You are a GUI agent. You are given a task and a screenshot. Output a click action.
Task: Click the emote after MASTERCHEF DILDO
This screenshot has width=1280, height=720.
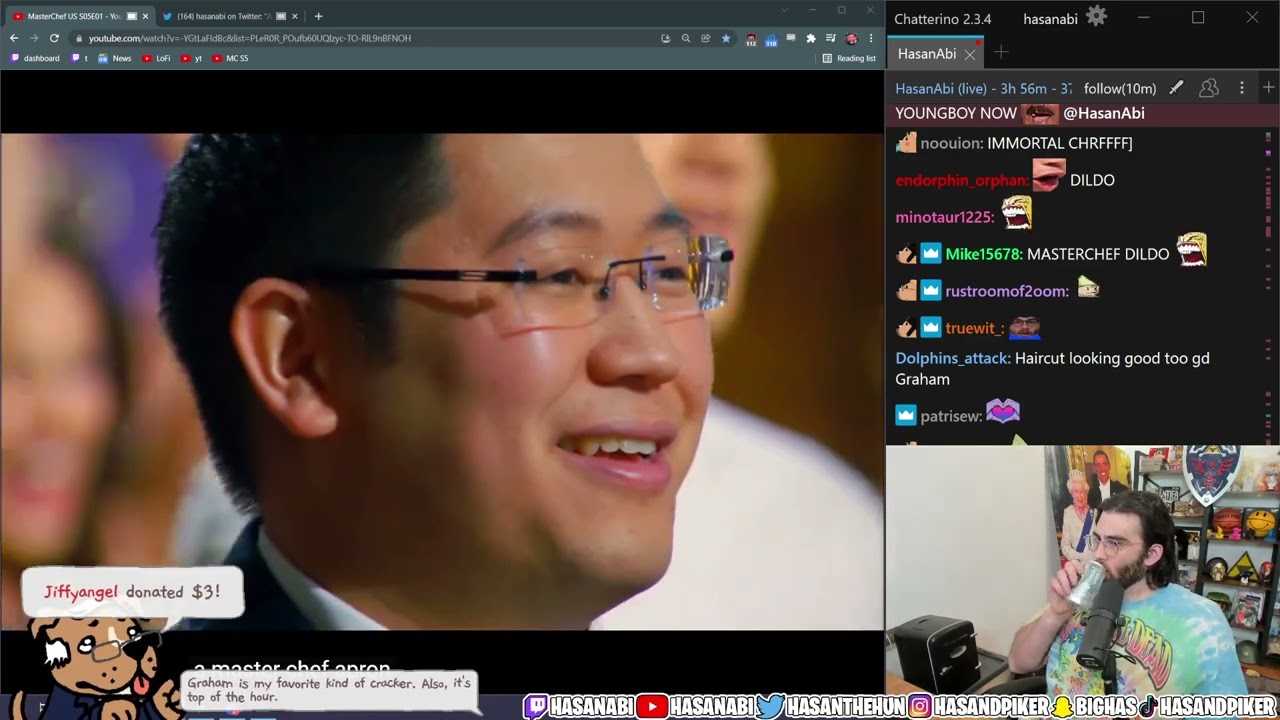(x=1191, y=249)
